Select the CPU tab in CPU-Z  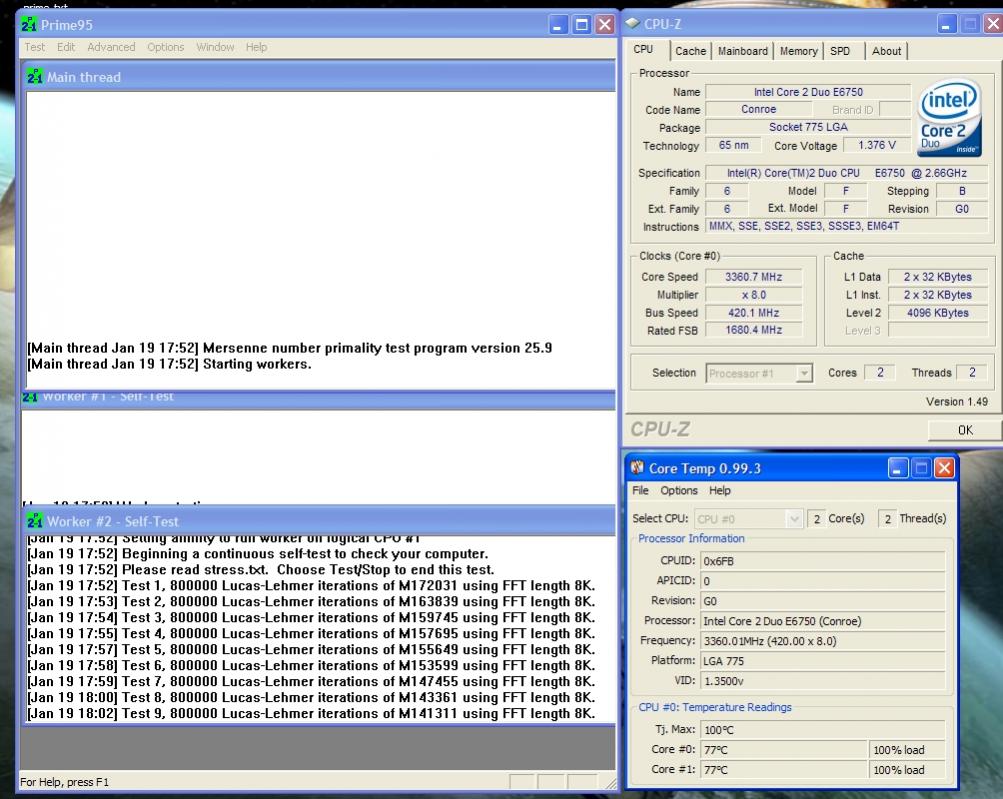click(x=644, y=49)
